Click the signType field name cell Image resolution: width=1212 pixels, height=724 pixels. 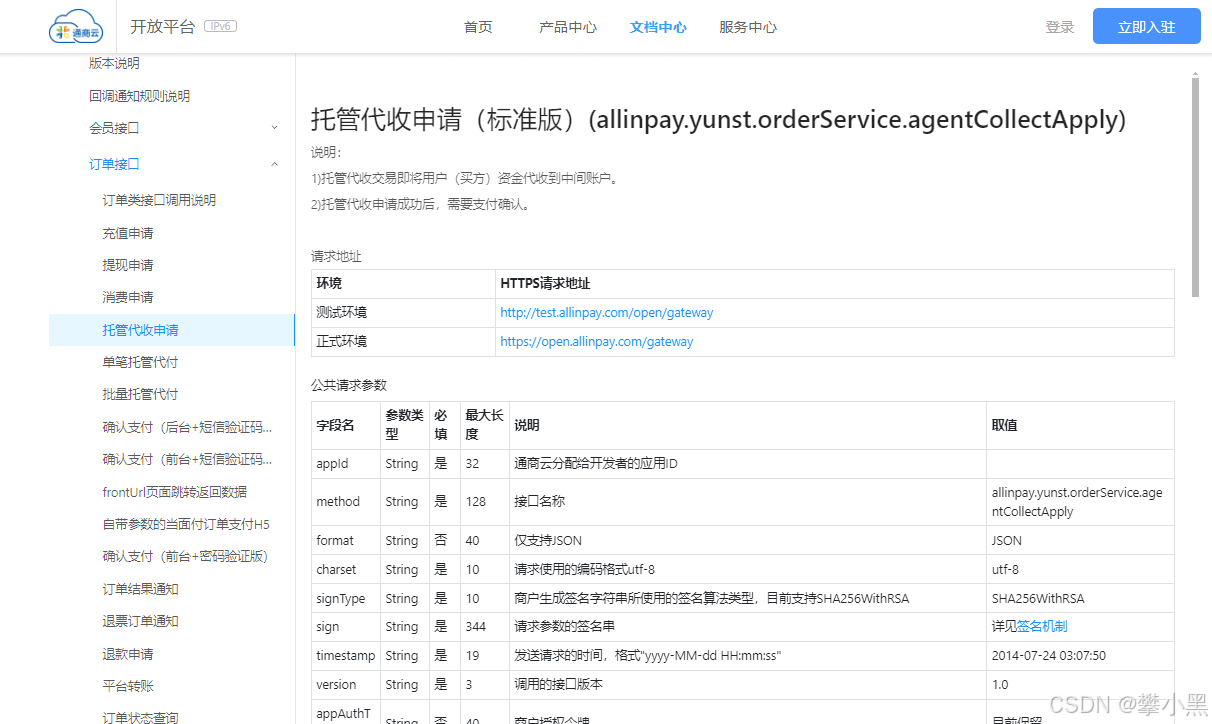pyautogui.click(x=346, y=599)
